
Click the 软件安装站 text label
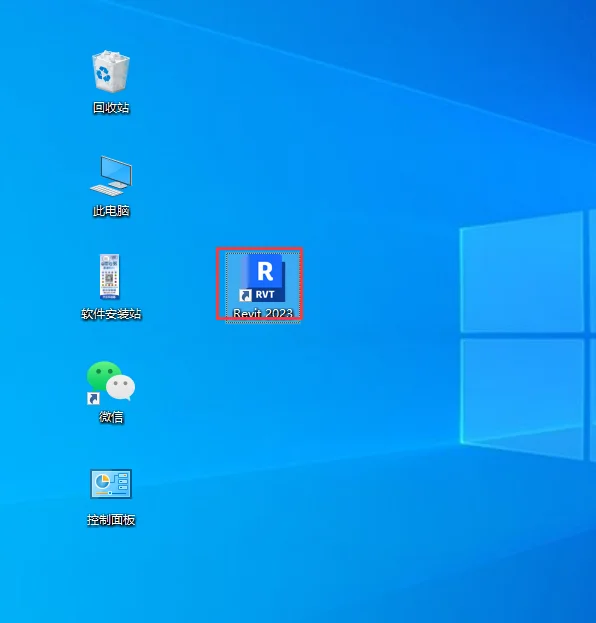[x=111, y=314]
